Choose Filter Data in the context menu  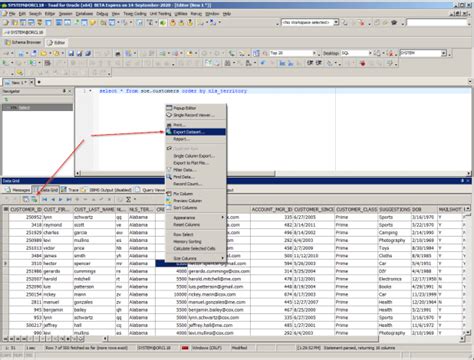point(196,170)
